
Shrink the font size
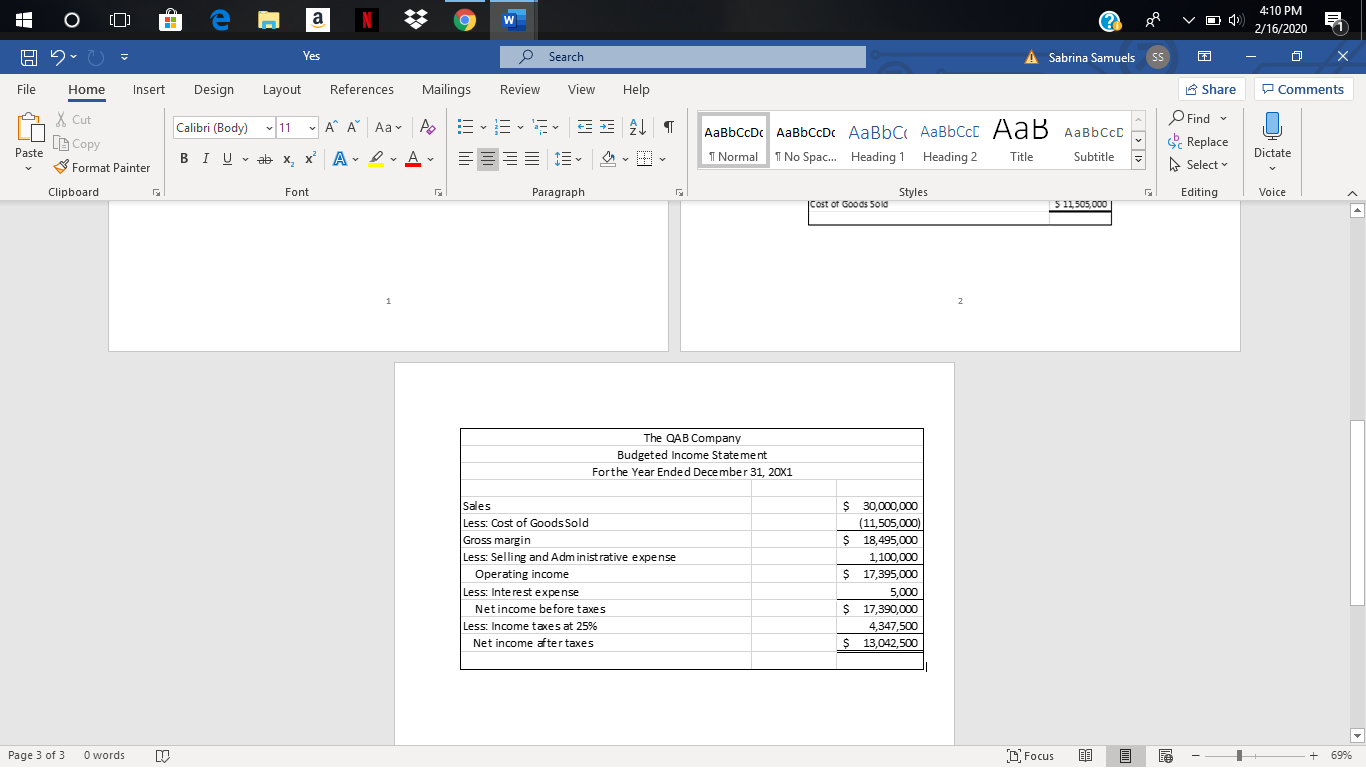click(354, 128)
